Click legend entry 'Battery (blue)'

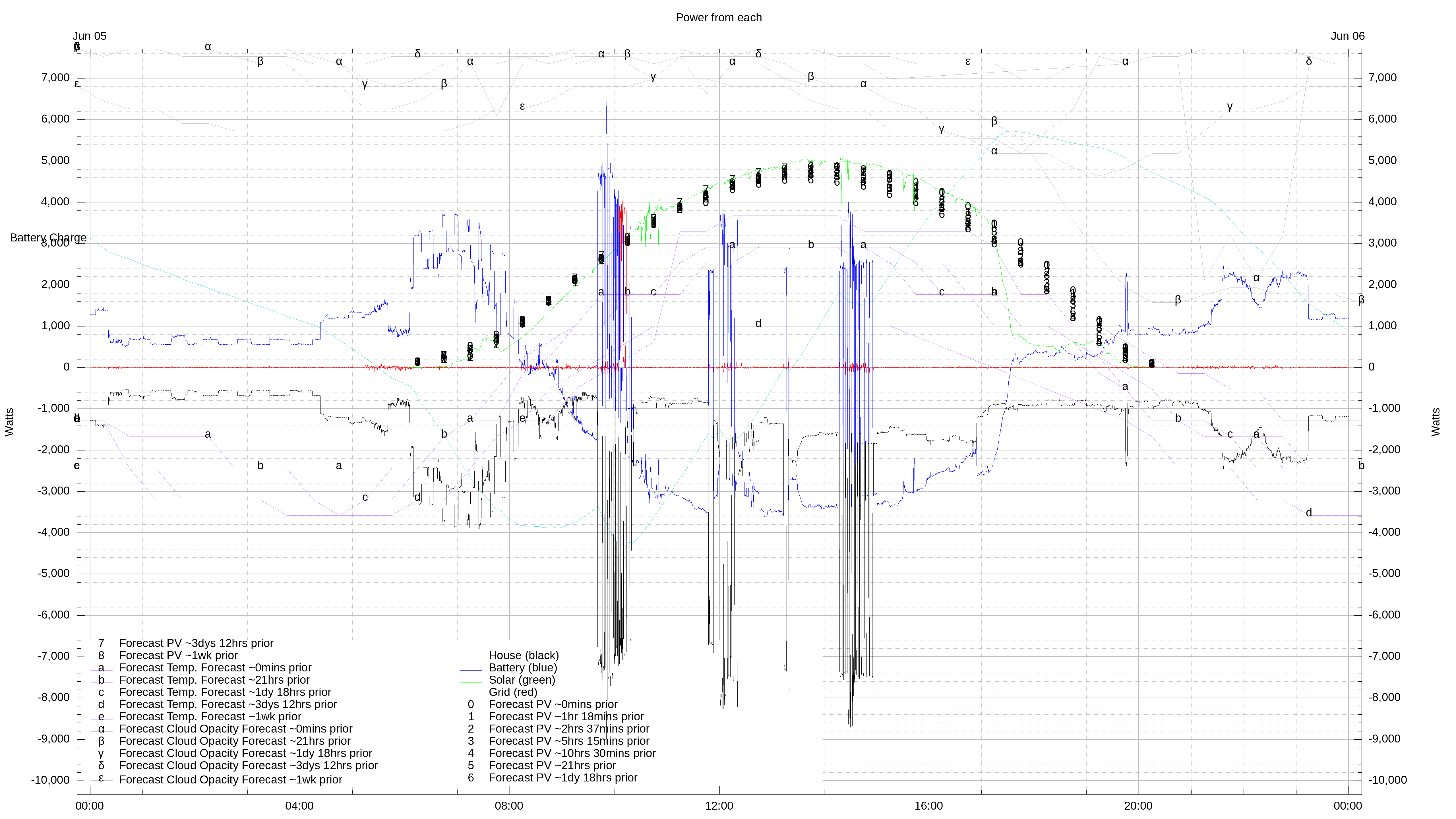(523, 668)
